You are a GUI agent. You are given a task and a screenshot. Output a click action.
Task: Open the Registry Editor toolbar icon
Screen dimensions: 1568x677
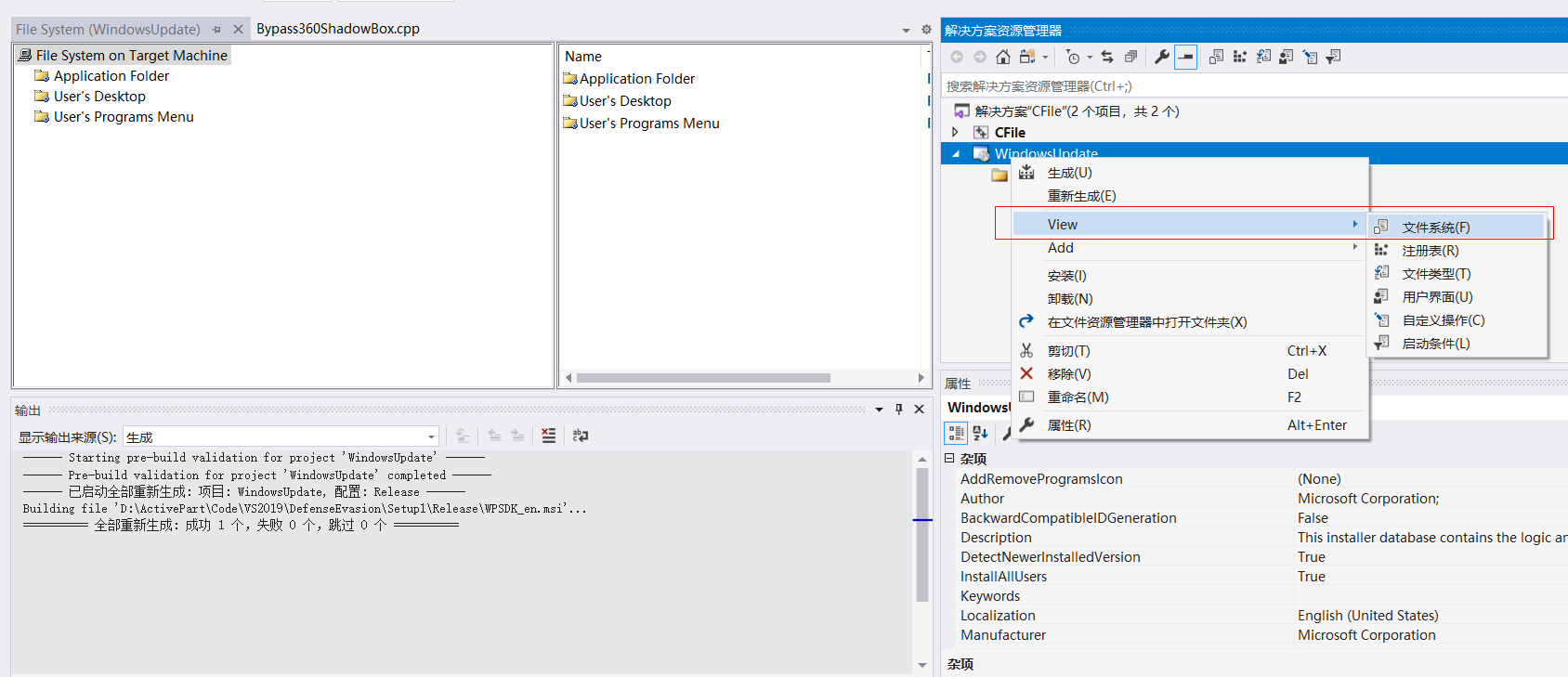pos(1239,57)
